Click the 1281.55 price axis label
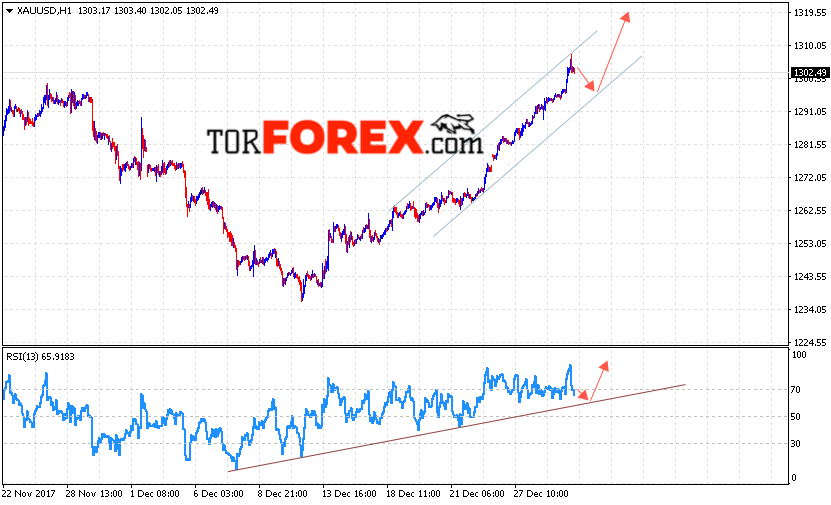 click(x=810, y=144)
